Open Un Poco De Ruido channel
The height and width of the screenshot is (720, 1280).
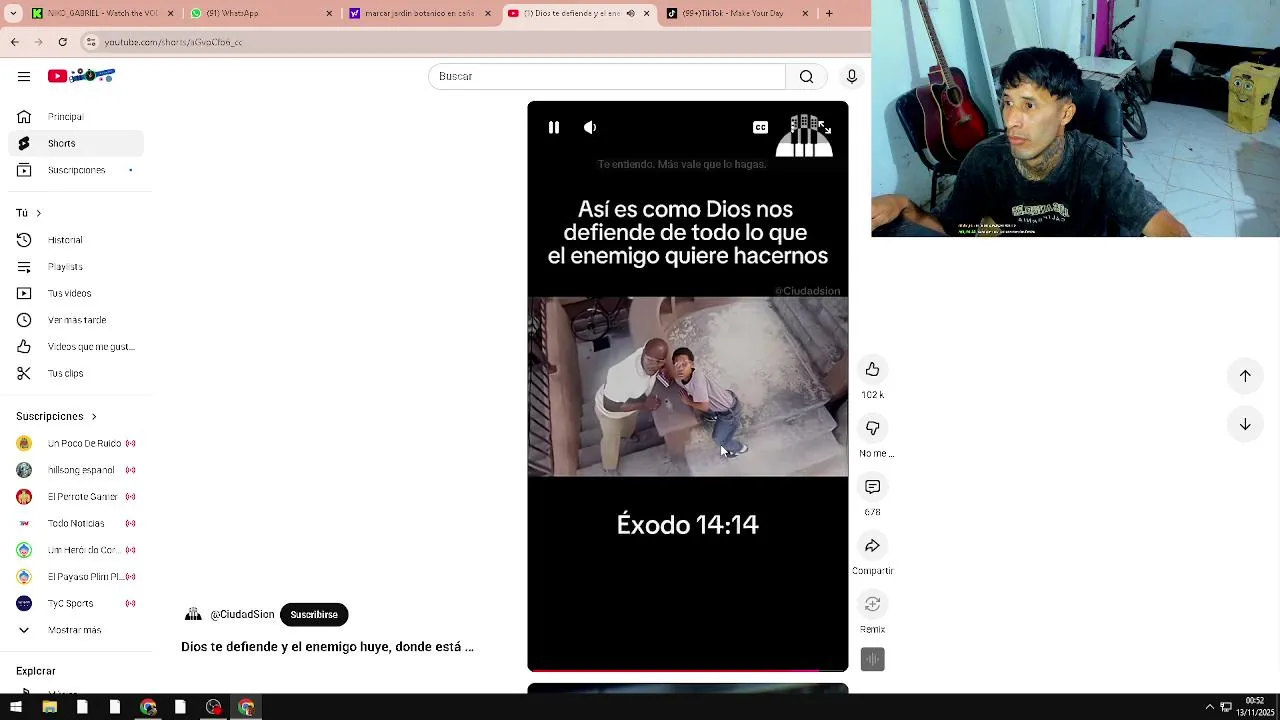tap(76, 443)
